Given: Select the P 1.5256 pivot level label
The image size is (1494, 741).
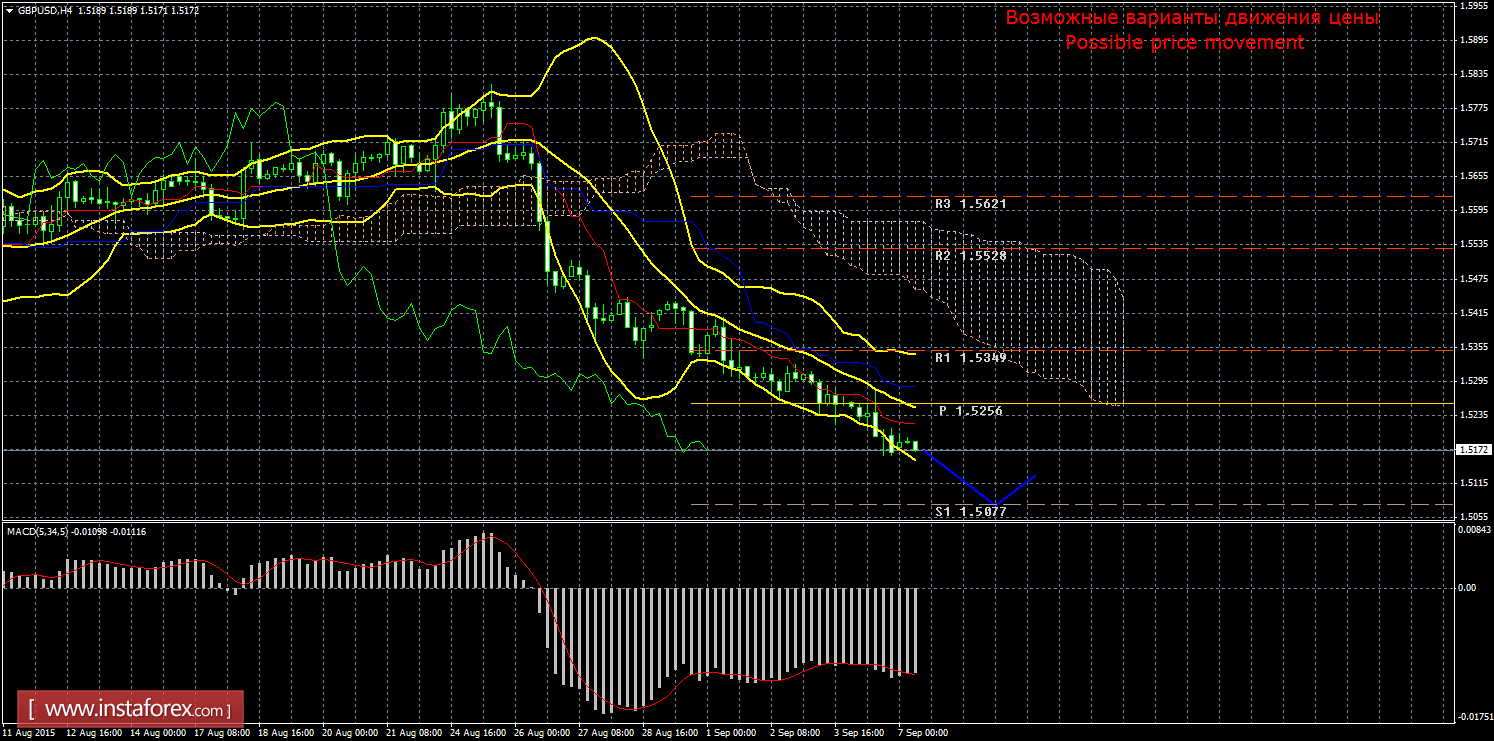Looking at the screenshot, I should pyautogui.click(x=970, y=411).
